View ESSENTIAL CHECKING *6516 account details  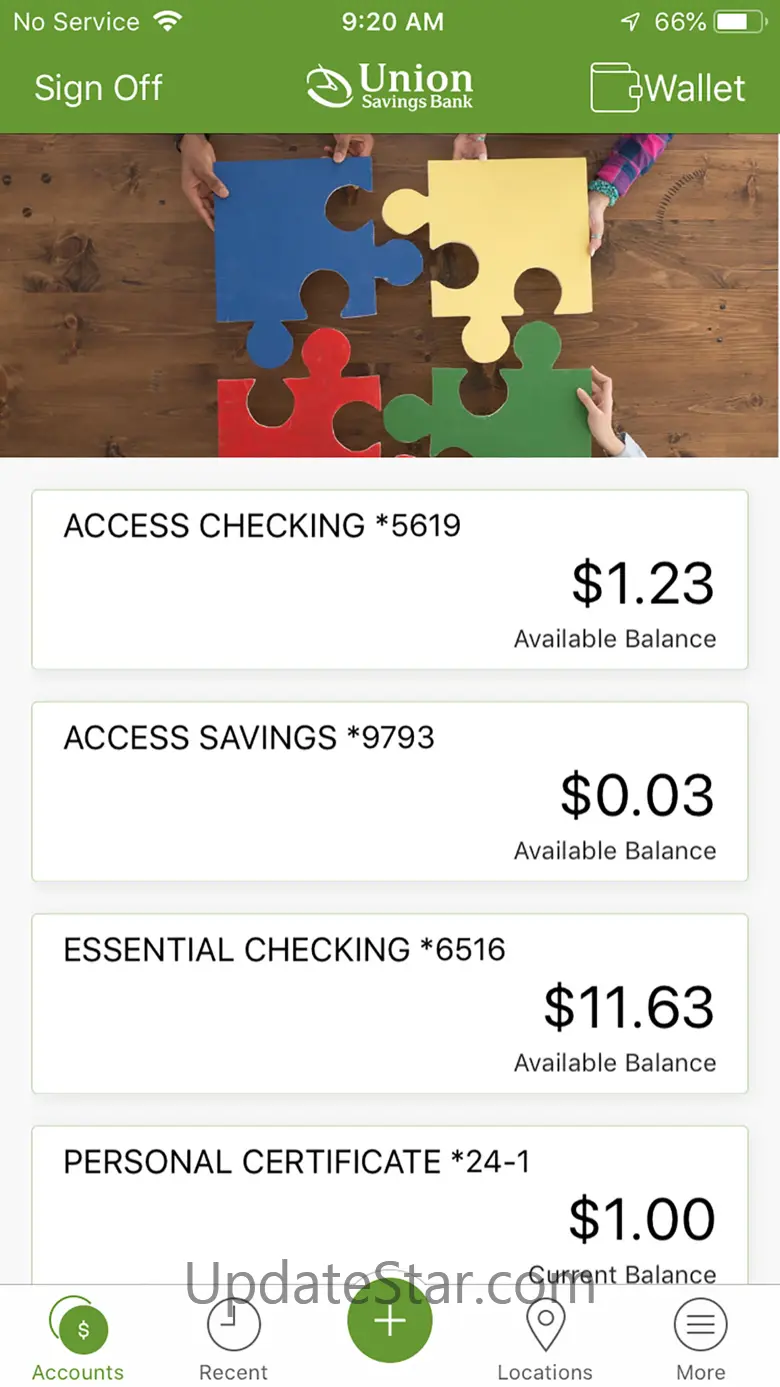(x=390, y=1004)
